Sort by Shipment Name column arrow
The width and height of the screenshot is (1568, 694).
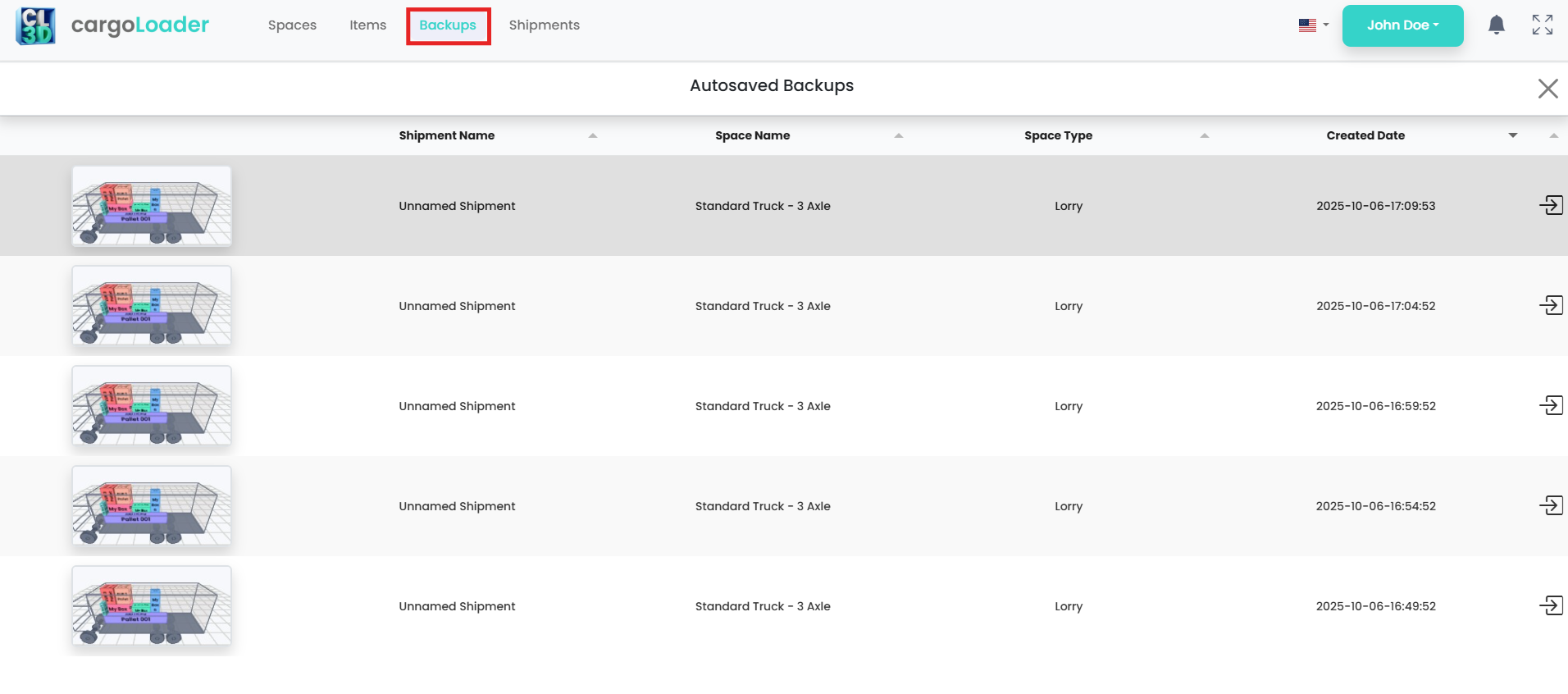[592, 135]
